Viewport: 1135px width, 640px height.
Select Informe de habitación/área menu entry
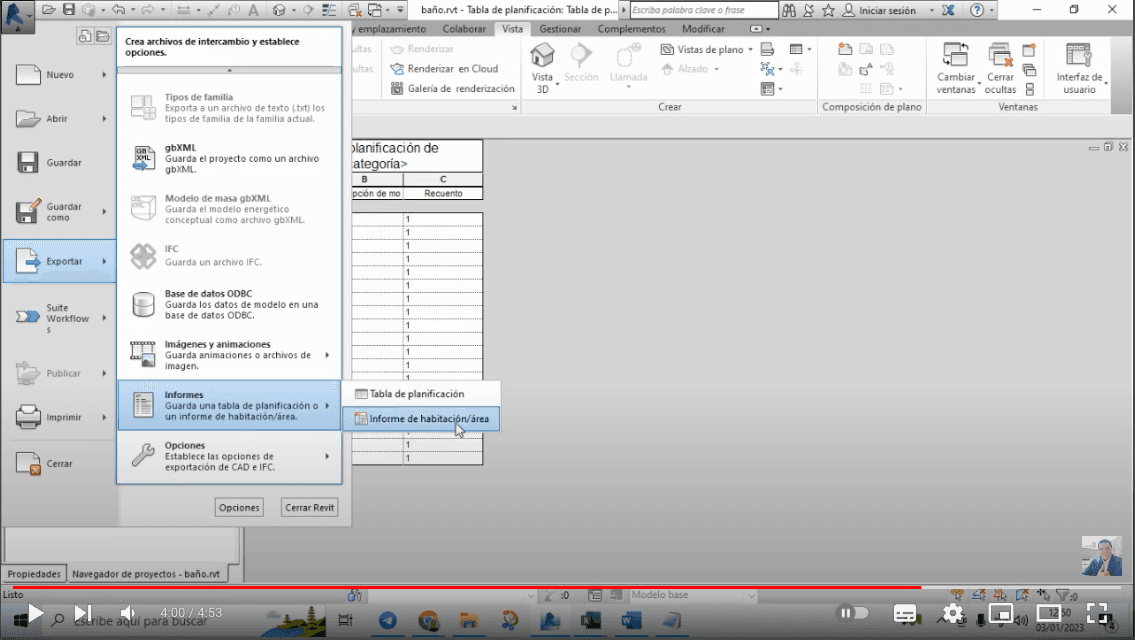tap(428, 419)
